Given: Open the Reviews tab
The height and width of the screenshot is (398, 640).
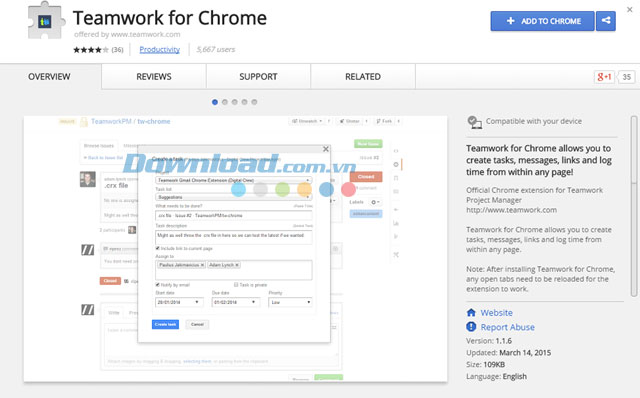Looking at the screenshot, I should [154, 77].
